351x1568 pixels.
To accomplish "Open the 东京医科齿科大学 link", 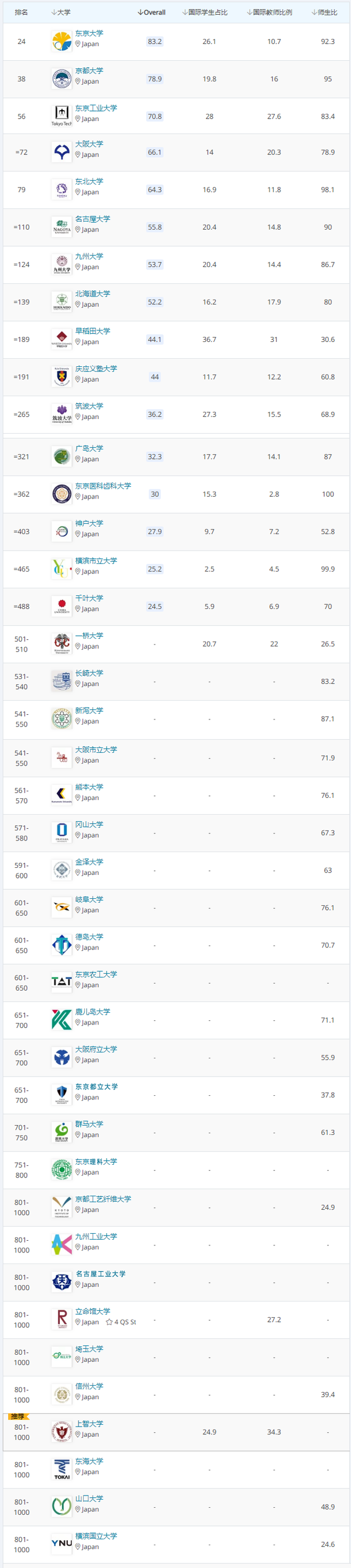I will click(103, 486).
